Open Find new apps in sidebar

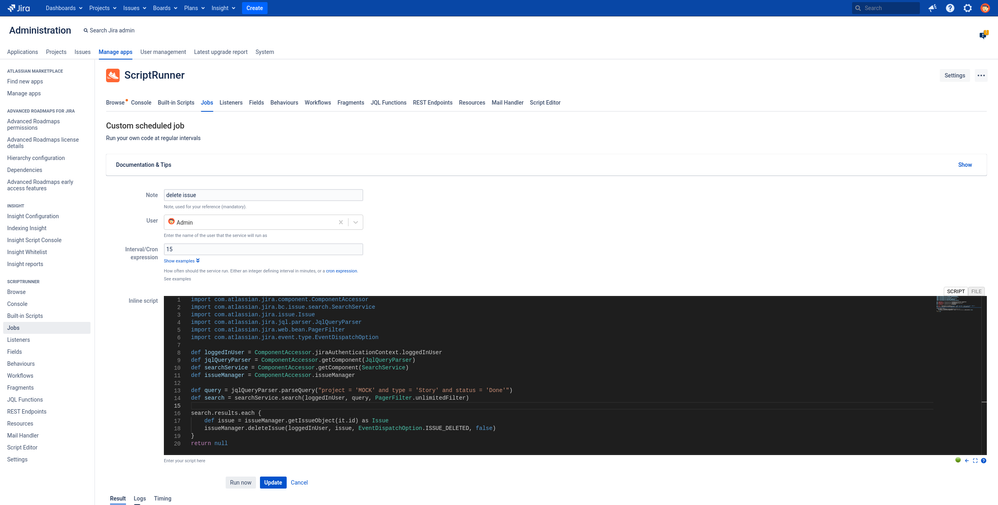(x=25, y=82)
